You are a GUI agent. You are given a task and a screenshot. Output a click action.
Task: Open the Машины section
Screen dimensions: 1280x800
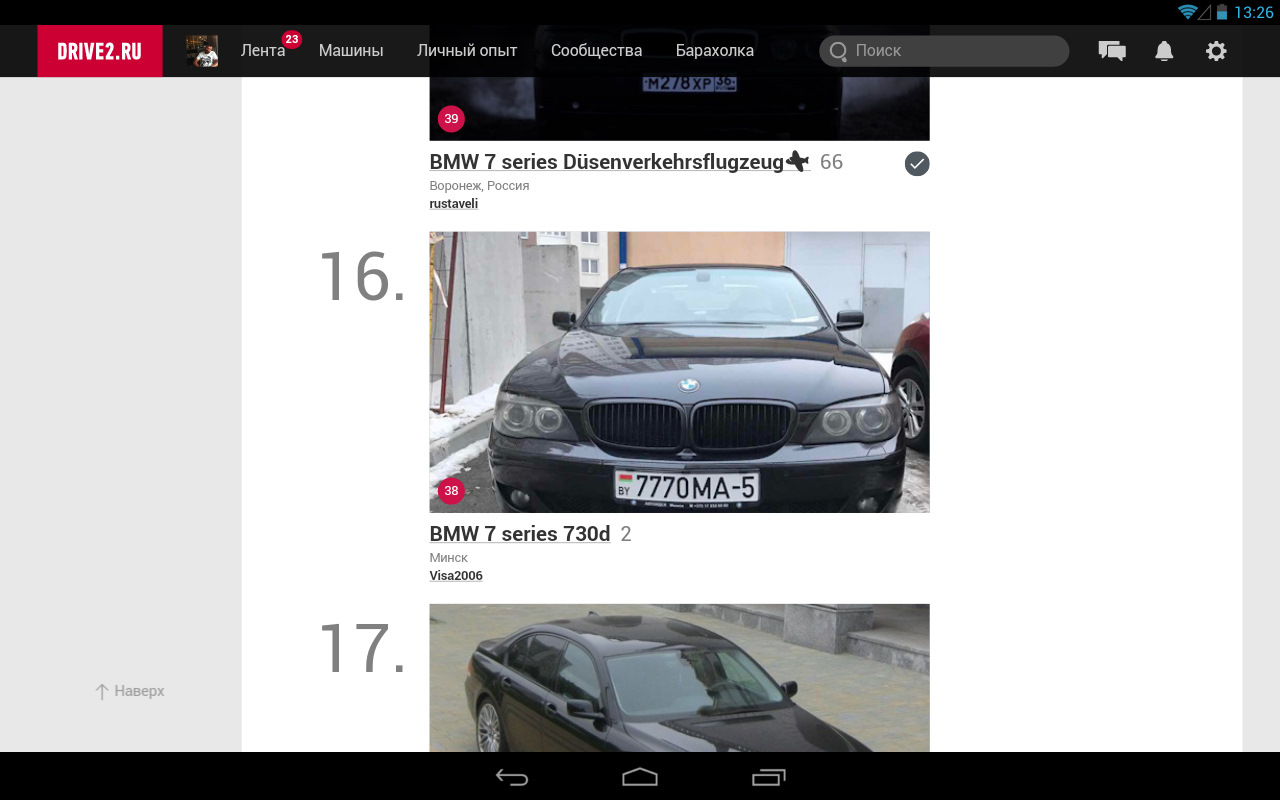tap(351, 50)
